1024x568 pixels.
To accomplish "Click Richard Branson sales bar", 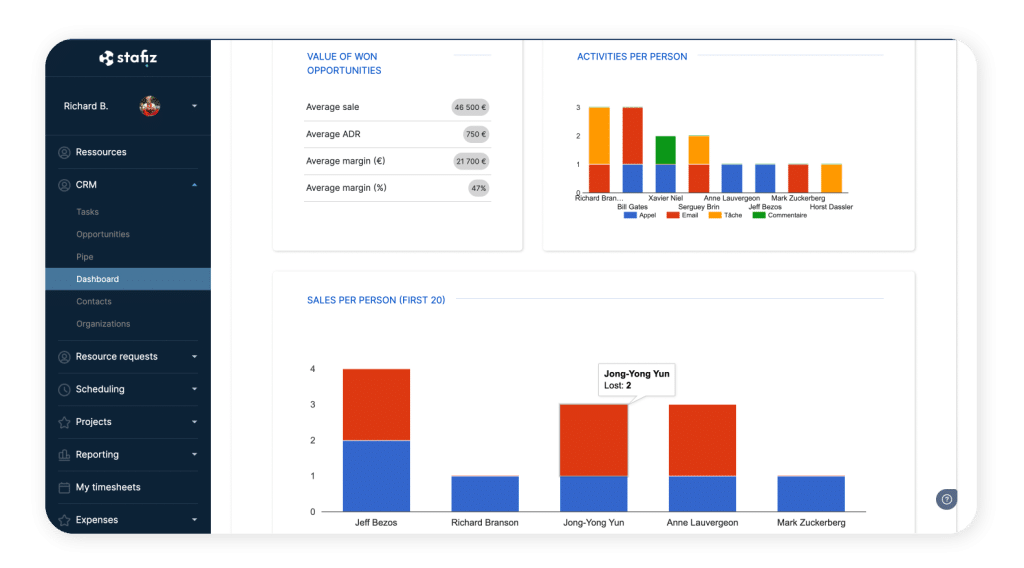I will click(x=485, y=494).
